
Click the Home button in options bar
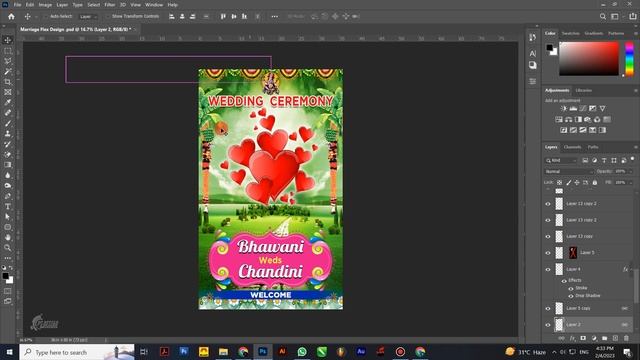[x=11, y=16]
